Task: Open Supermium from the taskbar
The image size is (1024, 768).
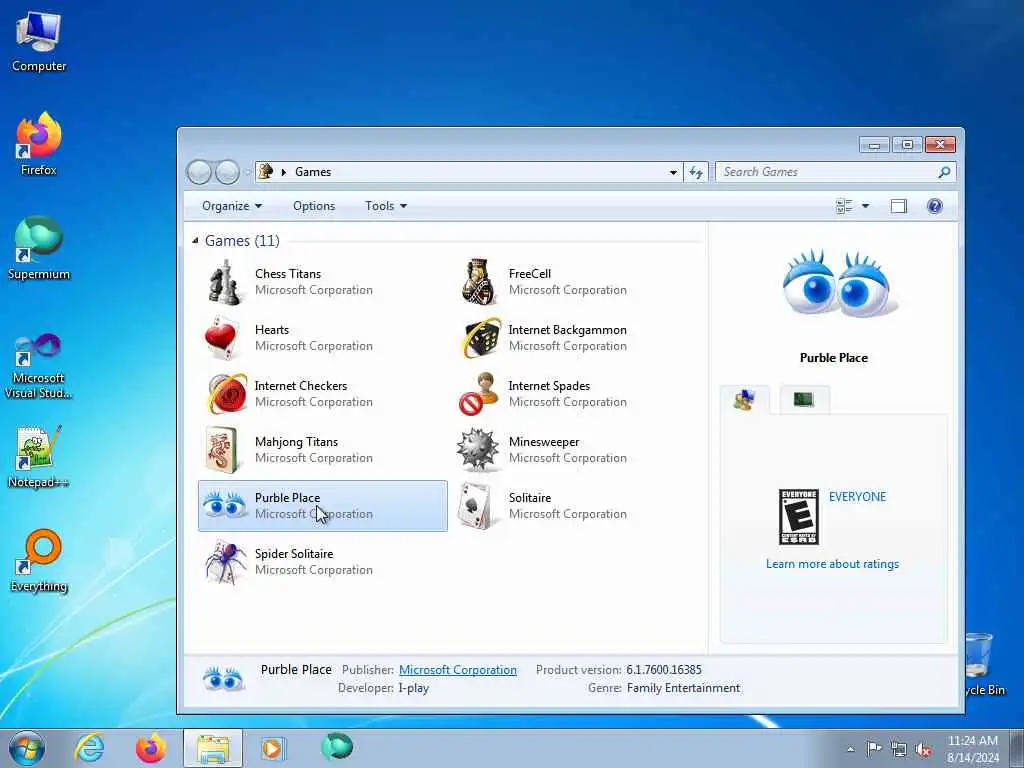Action: tap(337, 746)
